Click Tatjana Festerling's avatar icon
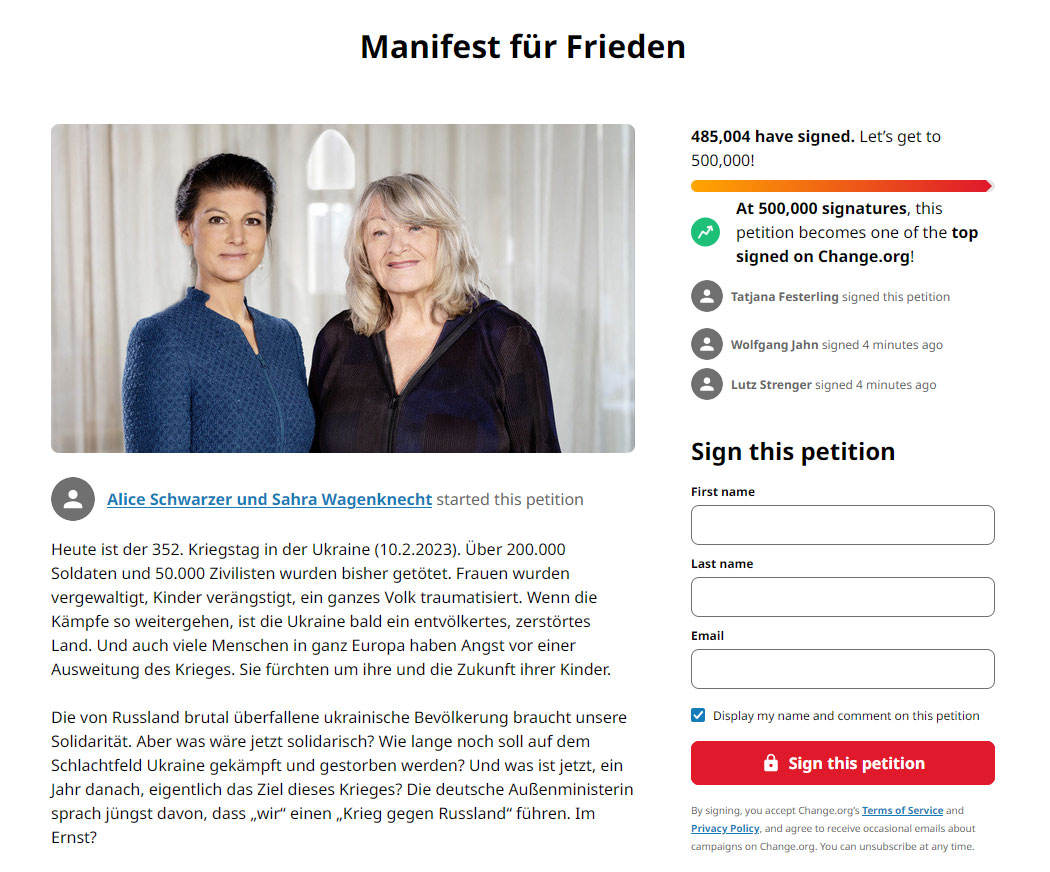 click(x=706, y=297)
